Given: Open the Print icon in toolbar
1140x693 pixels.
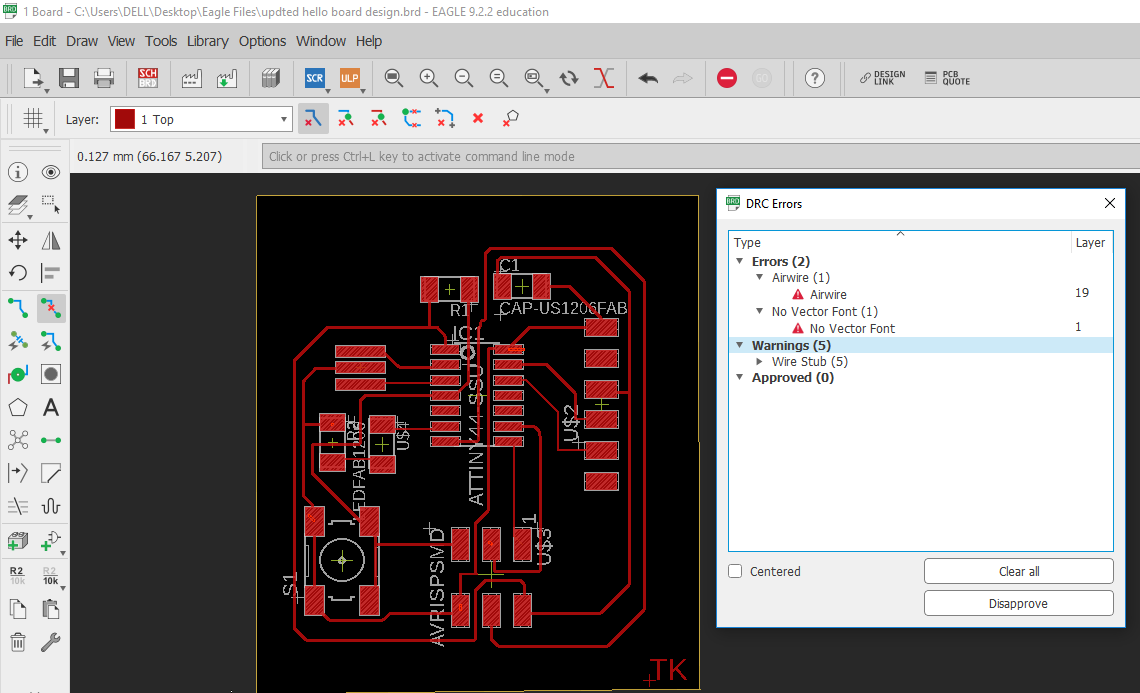Looking at the screenshot, I should click(x=104, y=78).
